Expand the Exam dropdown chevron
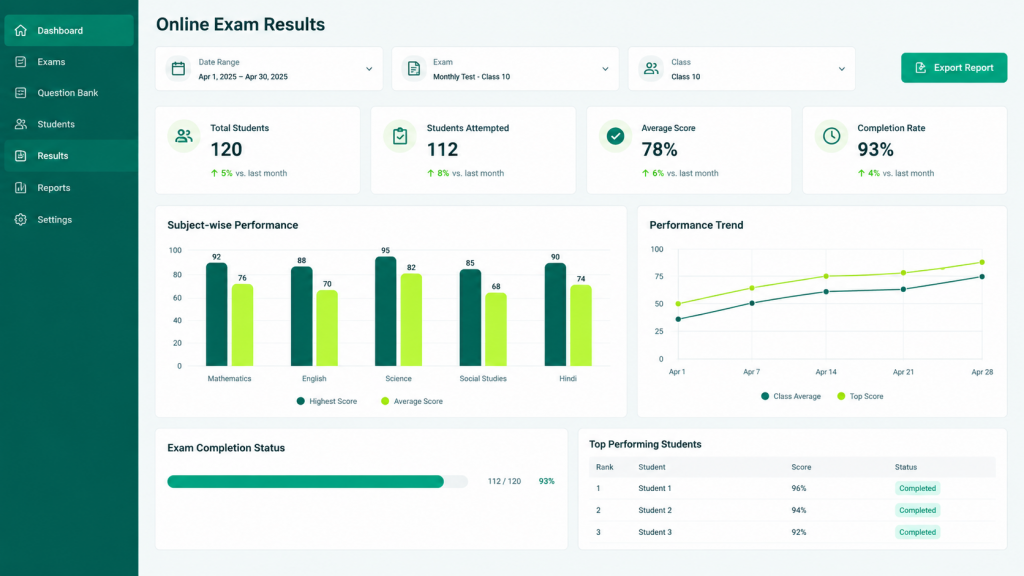Screen dimensions: 1024x576 (605, 69)
